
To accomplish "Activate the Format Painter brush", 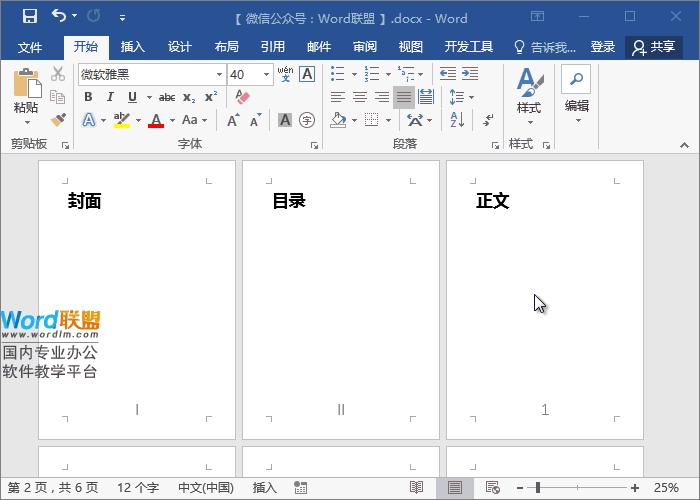I will click(58, 120).
